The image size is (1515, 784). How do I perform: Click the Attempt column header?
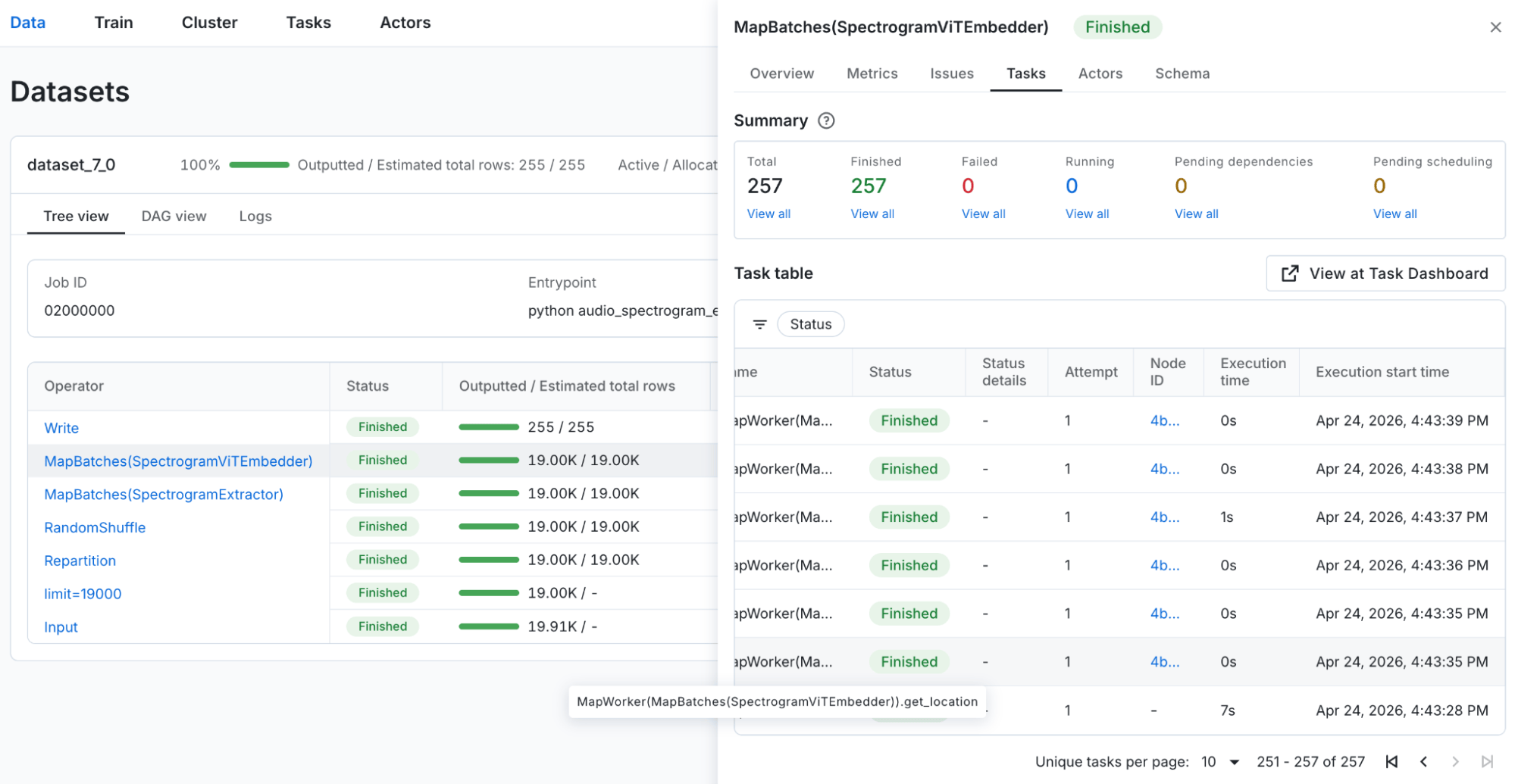(x=1091, y=373)
